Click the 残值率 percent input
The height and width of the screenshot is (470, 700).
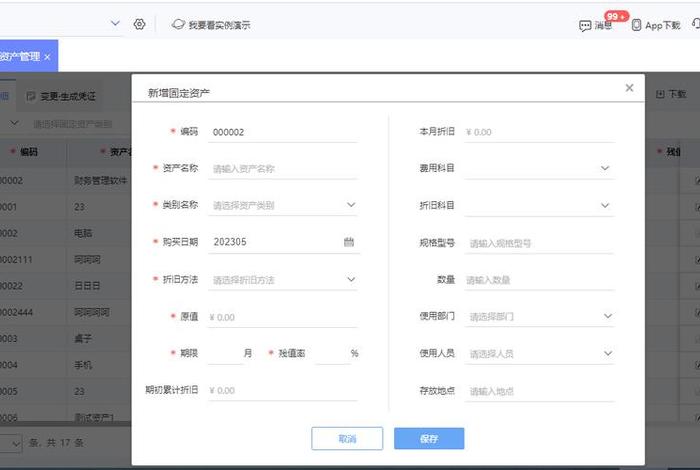[333, 354]
